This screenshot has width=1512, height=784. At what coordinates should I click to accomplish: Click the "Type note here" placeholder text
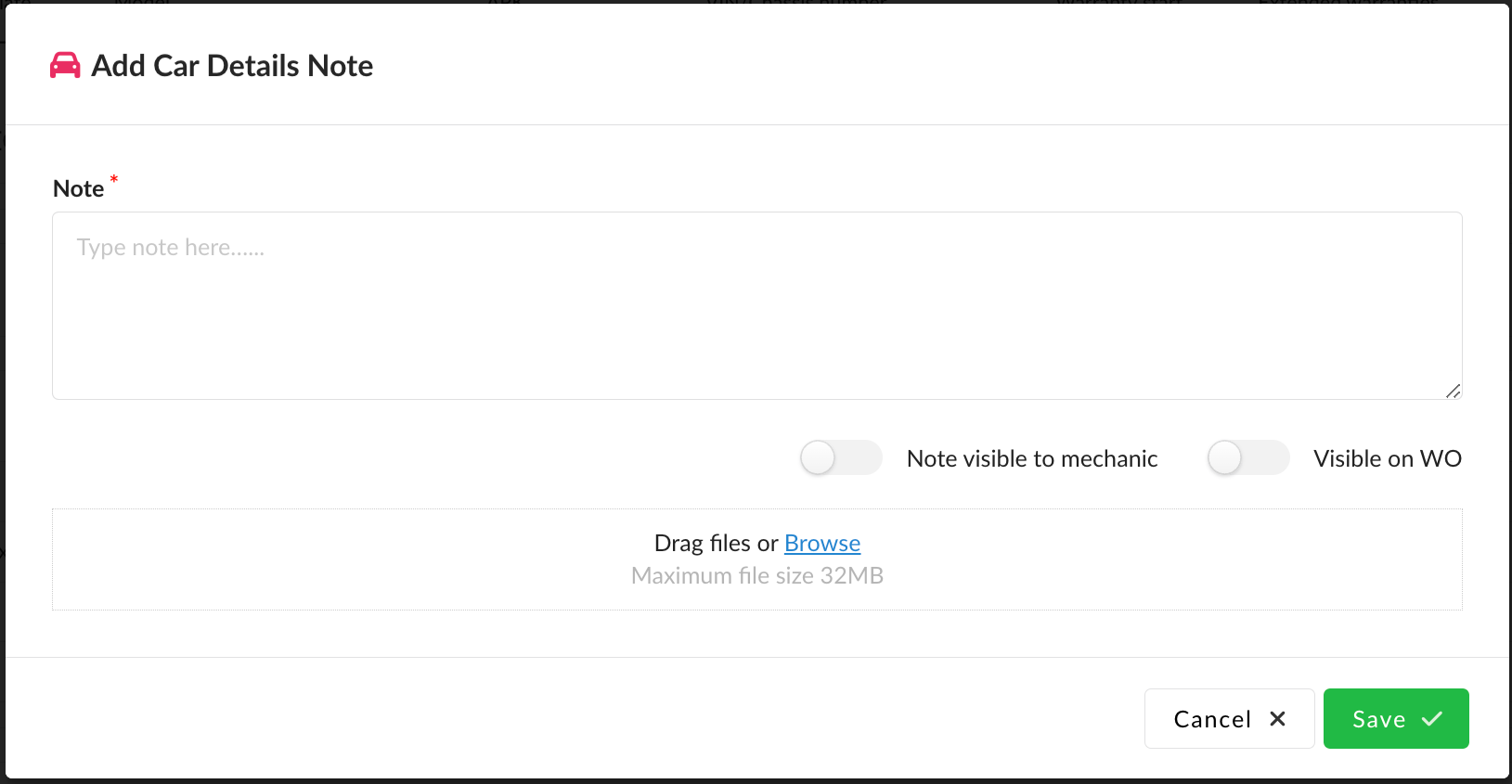click(171, 248)
